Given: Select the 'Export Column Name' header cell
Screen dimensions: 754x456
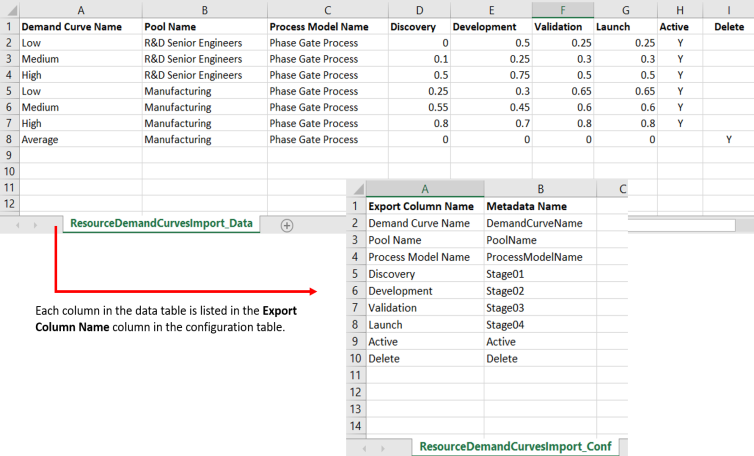Looking at the screenshot, I should pyautogui.click(x=425, y=206).
